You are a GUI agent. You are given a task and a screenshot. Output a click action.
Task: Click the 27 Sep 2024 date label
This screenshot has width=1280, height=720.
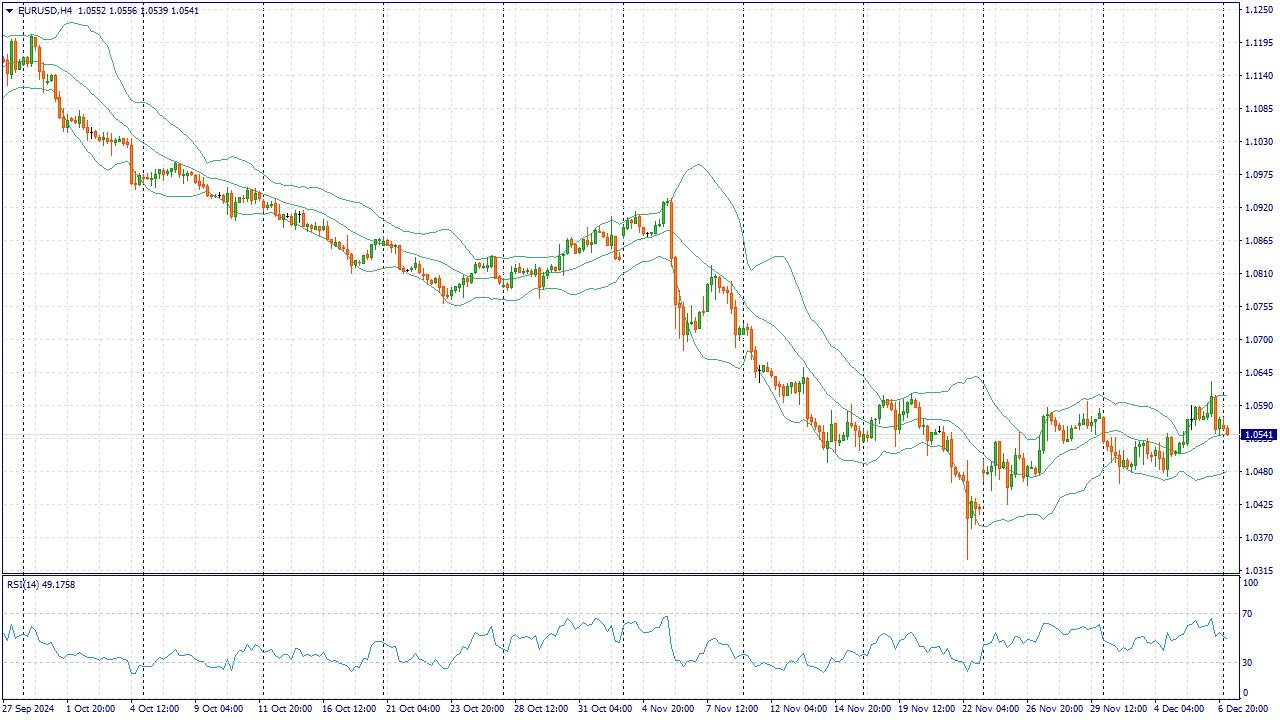coord(26,708)
